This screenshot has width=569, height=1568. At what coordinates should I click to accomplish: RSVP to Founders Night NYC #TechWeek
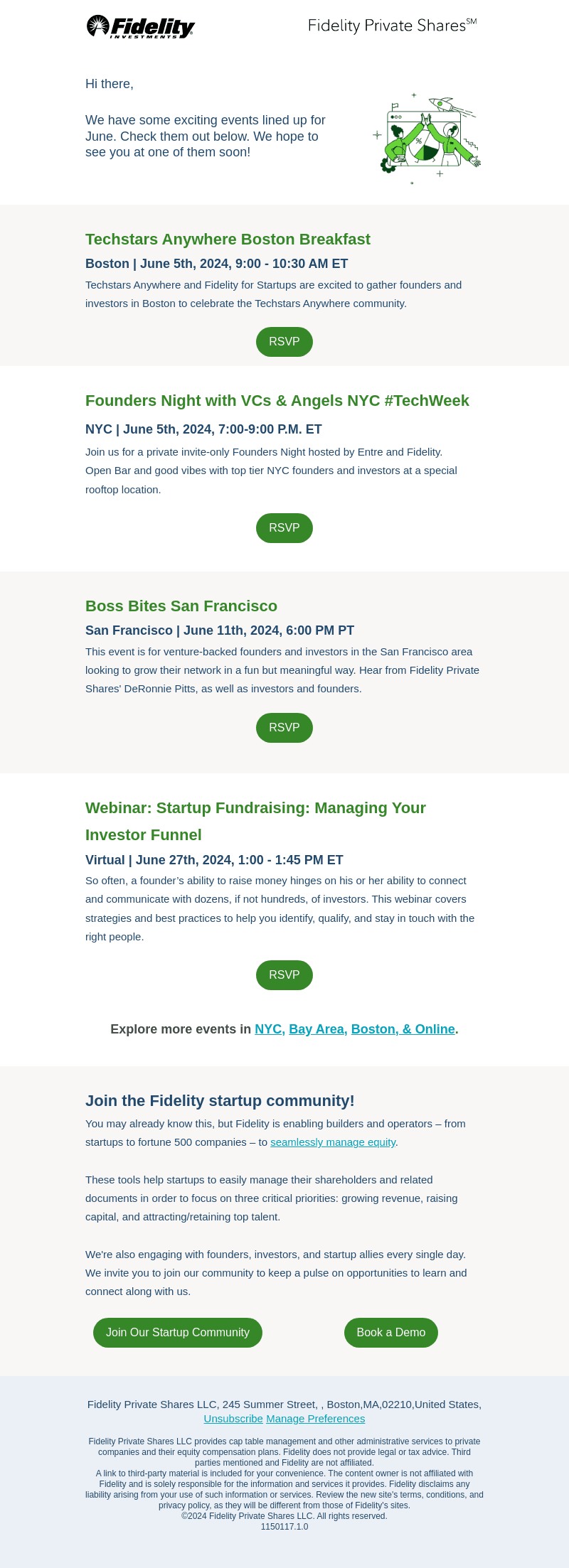tap(284, 528)
